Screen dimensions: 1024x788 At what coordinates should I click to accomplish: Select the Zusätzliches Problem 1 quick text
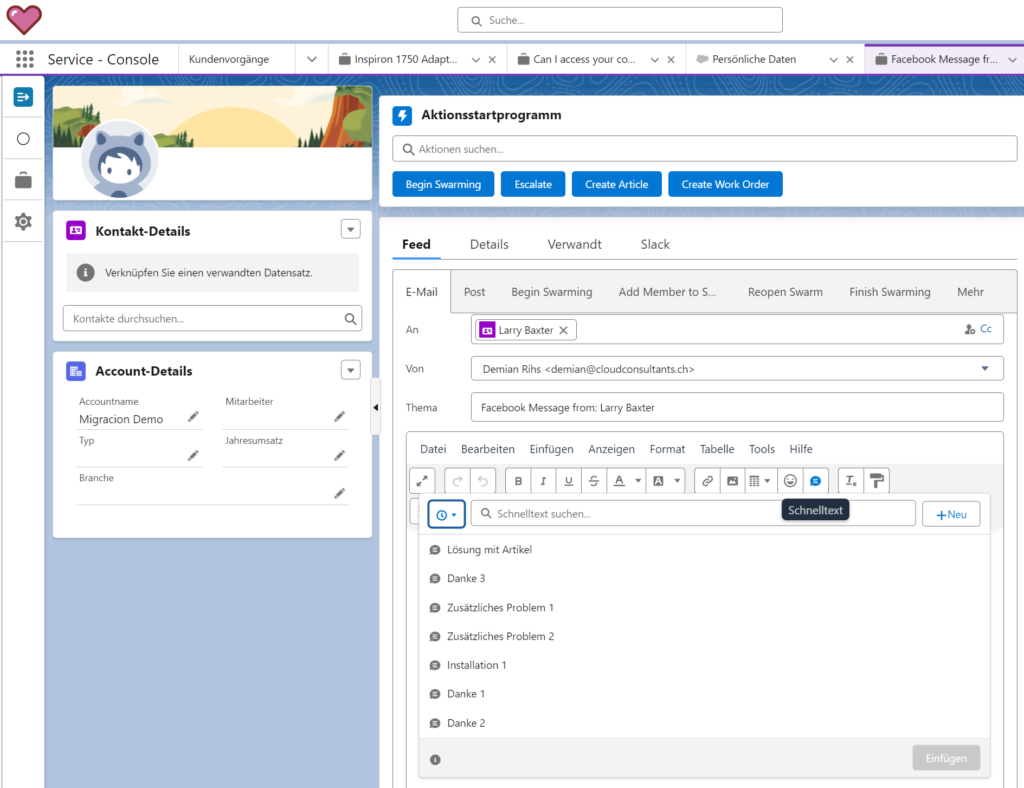coord(499,607)
